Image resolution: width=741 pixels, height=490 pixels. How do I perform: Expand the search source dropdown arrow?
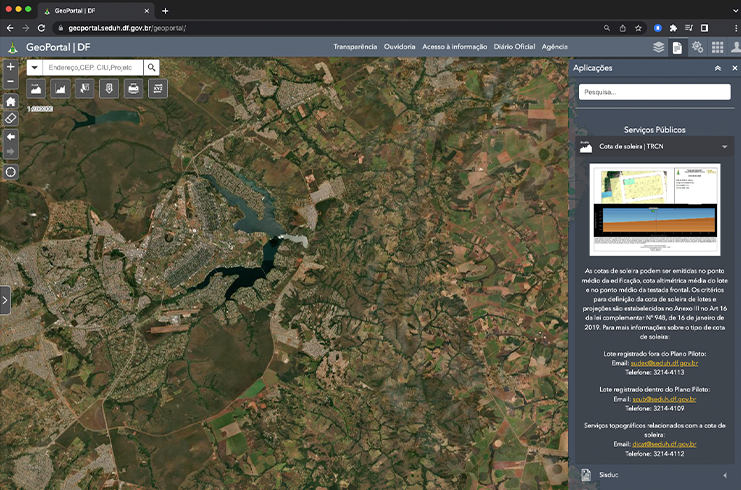pos(35,67)
